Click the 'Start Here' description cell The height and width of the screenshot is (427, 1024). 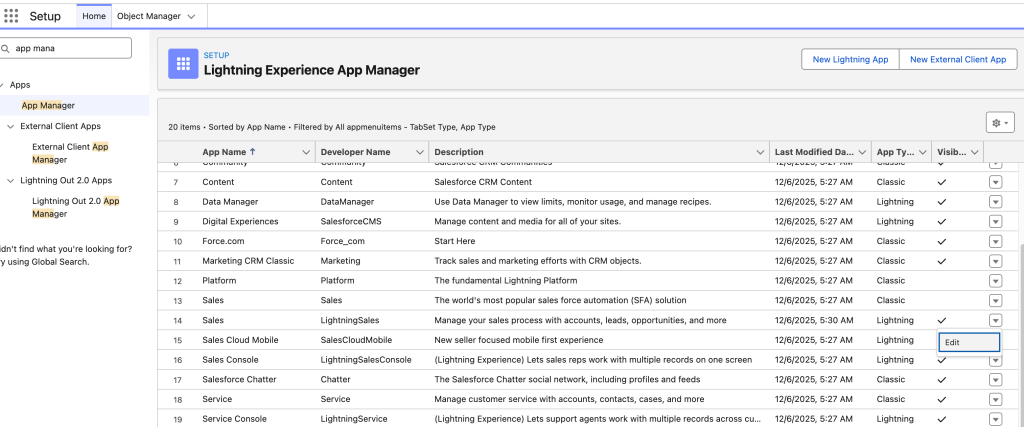455,241
